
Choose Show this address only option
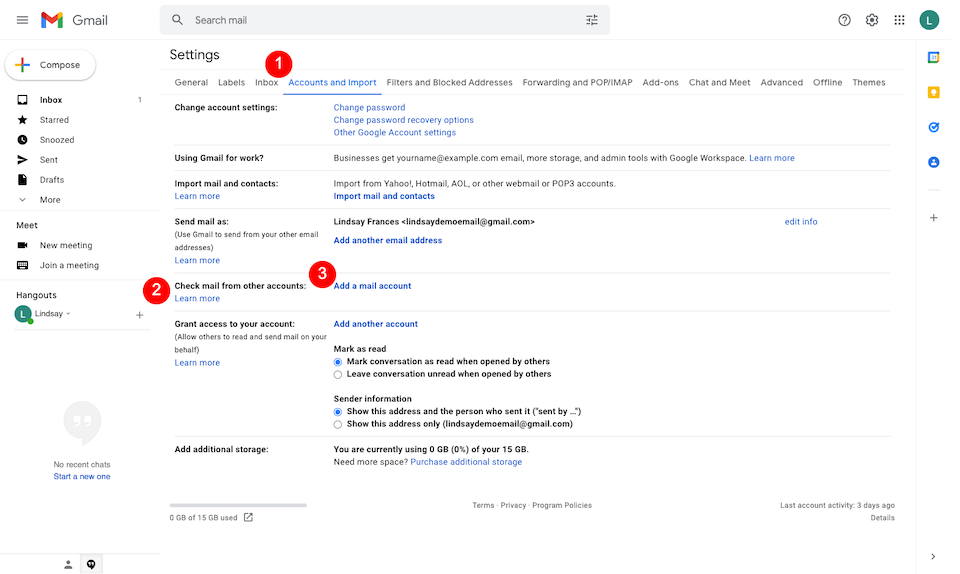pyautogui.click(x=338, y=424)
